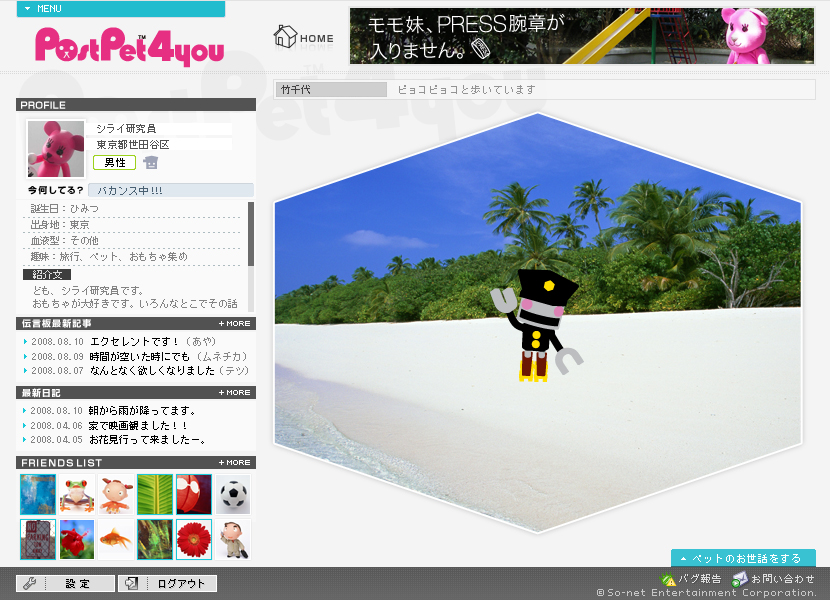The width and height of the screenshot is (830, 600).
Task: Open +MORE for 伝言板最新記事
Action: tap(234, 323)
